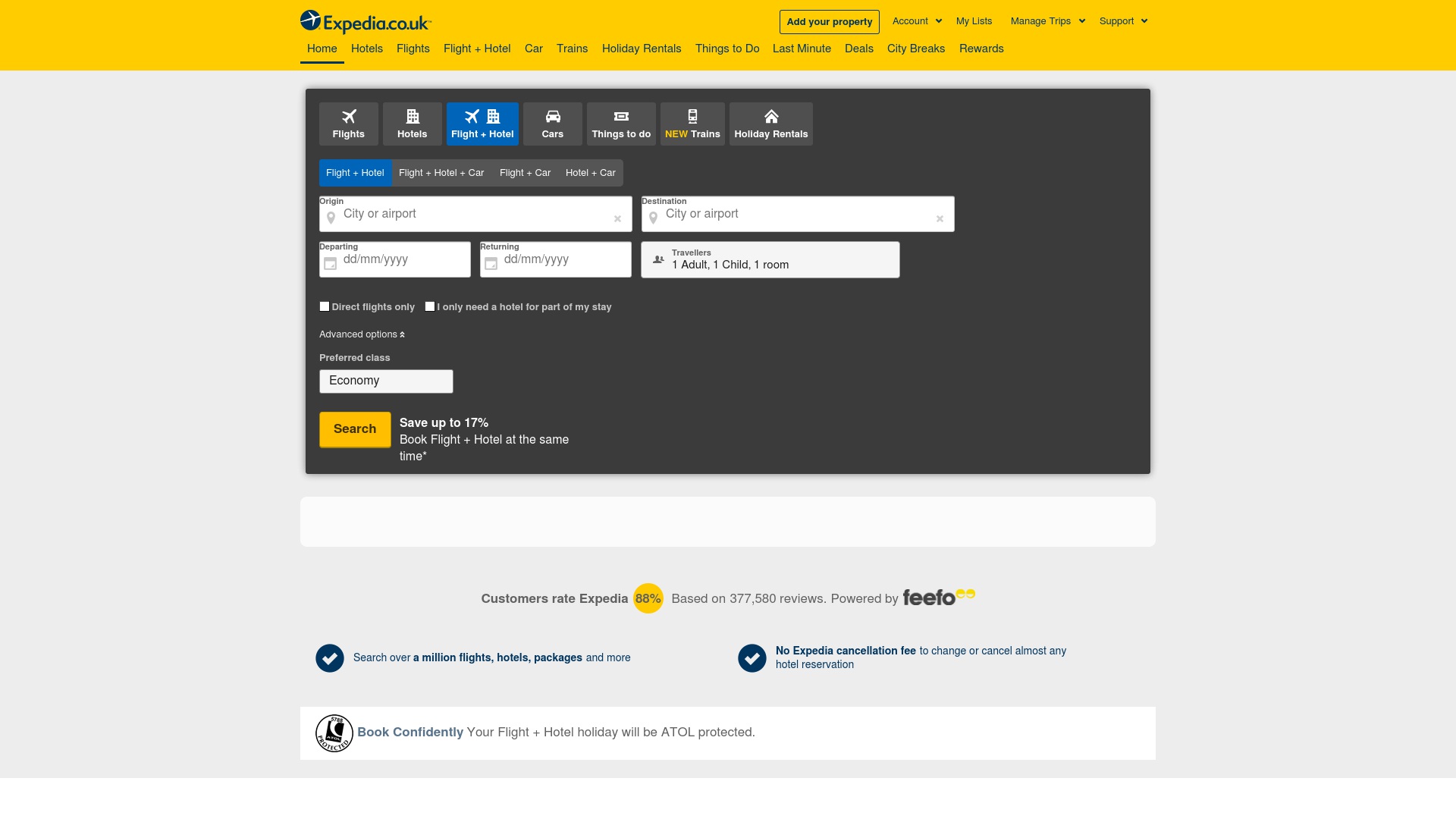Click the checkmark beside 'Search over a million flights'
The image size is (1456, 819).
pos(330,658)
